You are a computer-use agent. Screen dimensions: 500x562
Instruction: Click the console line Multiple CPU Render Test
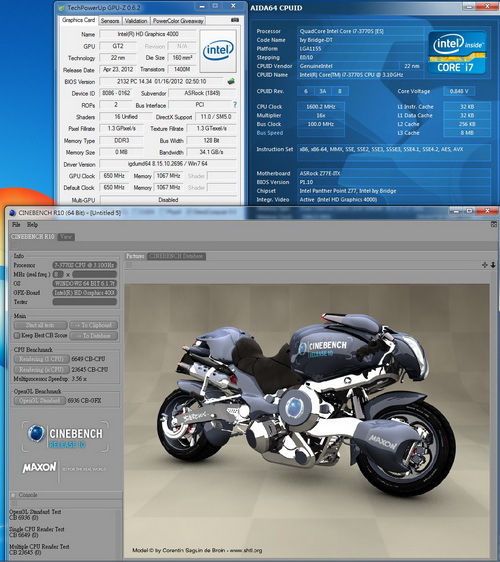[x=39, y=547]
